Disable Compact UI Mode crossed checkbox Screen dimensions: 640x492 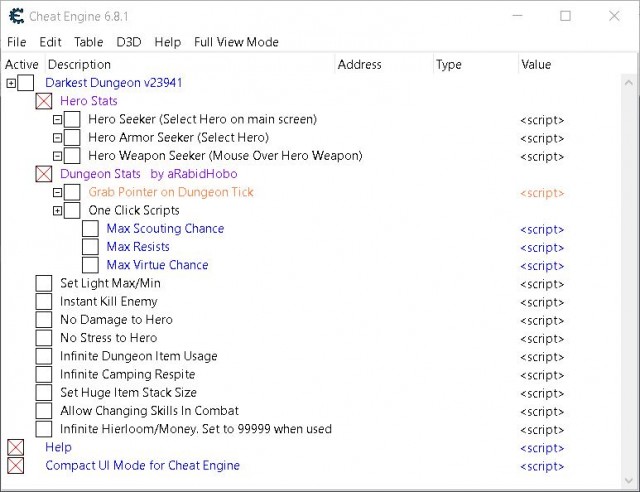coord(16,465)
